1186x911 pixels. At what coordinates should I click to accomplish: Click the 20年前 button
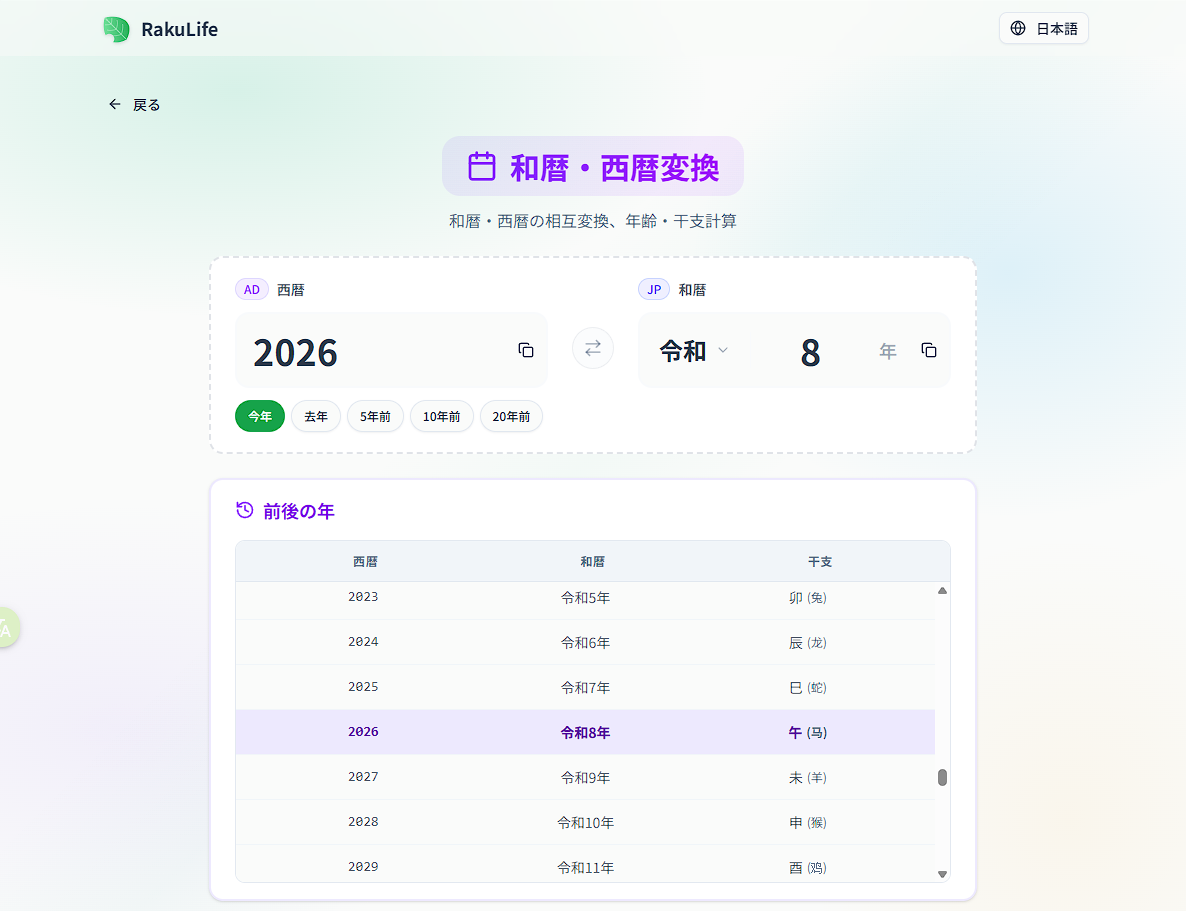pos(511,416)
